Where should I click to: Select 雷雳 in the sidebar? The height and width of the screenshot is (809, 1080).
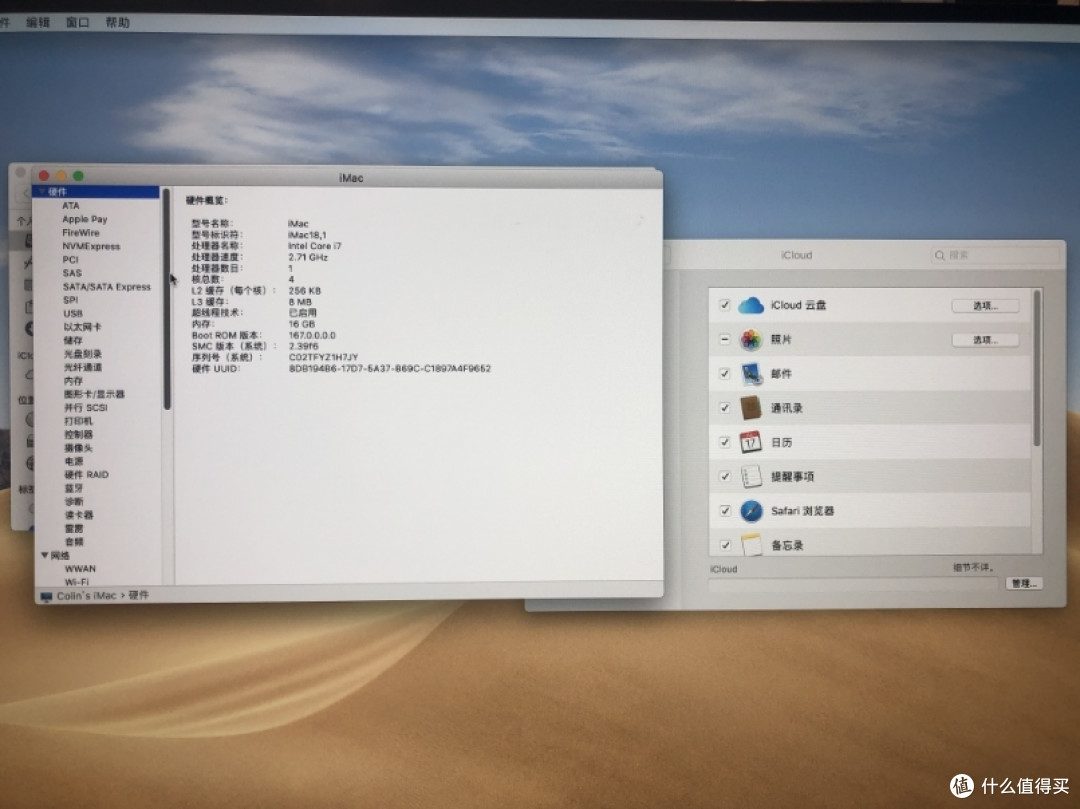pyautogui.click(x=74, y=528)
